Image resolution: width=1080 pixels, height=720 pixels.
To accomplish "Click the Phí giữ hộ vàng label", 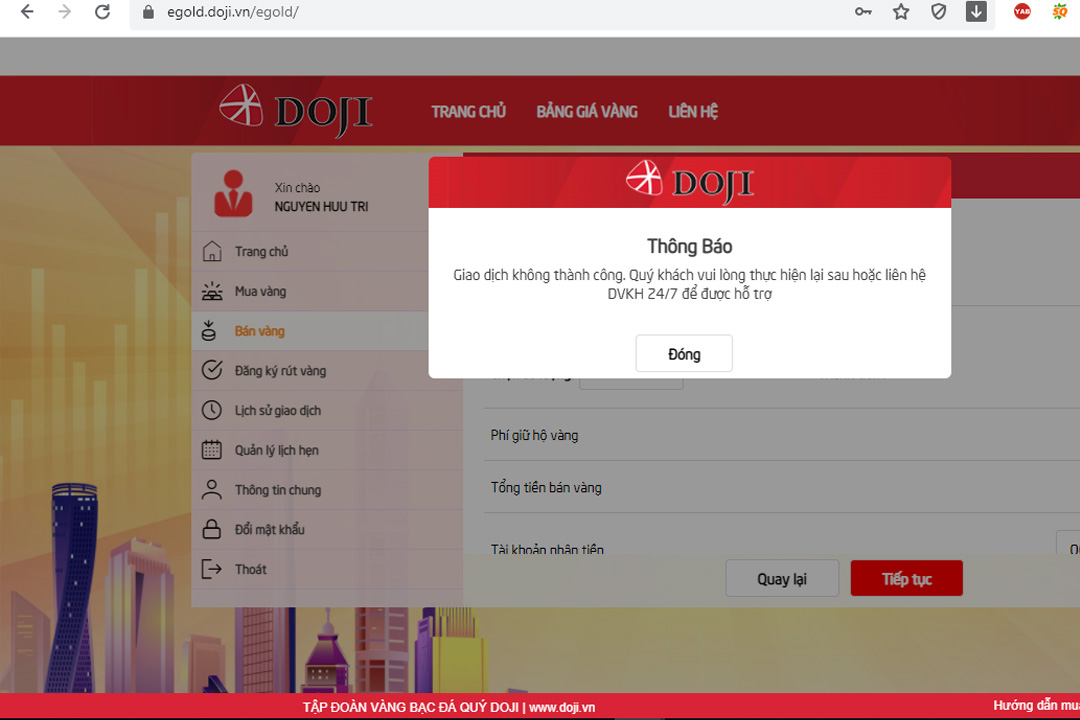I will pos(534,435).
